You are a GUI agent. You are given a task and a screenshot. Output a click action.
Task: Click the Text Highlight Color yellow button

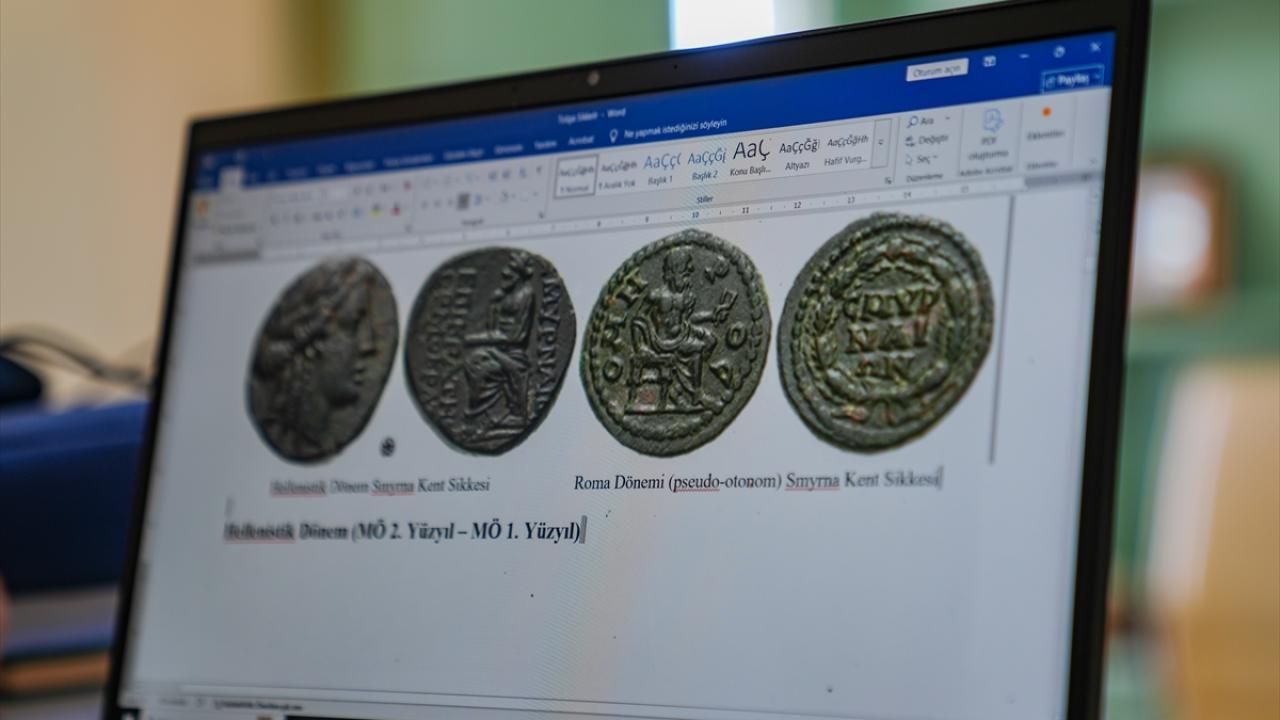coord(376,210)
